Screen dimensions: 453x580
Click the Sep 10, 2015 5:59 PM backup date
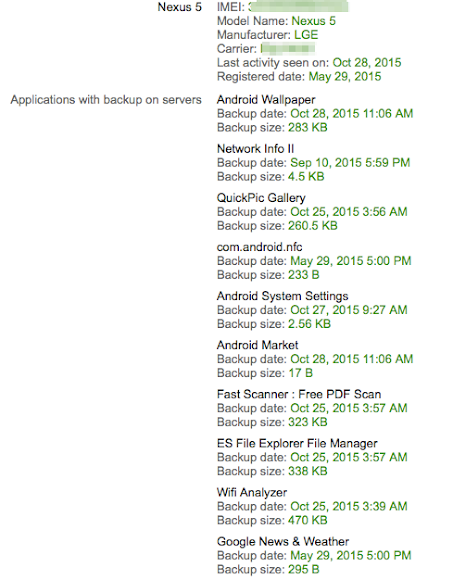[x=350, y=163]
